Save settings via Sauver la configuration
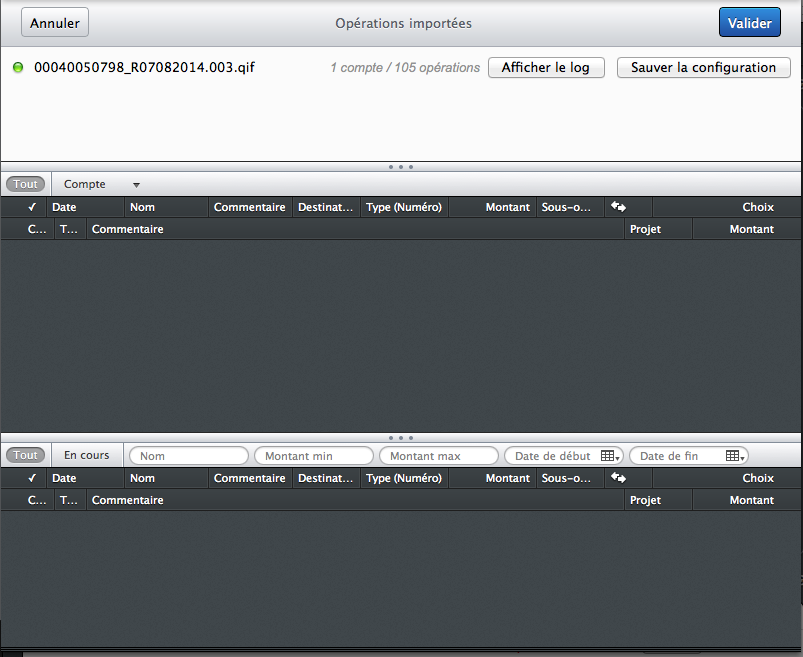The width and height of the screenshot is (803, 657). pos(704,67)
